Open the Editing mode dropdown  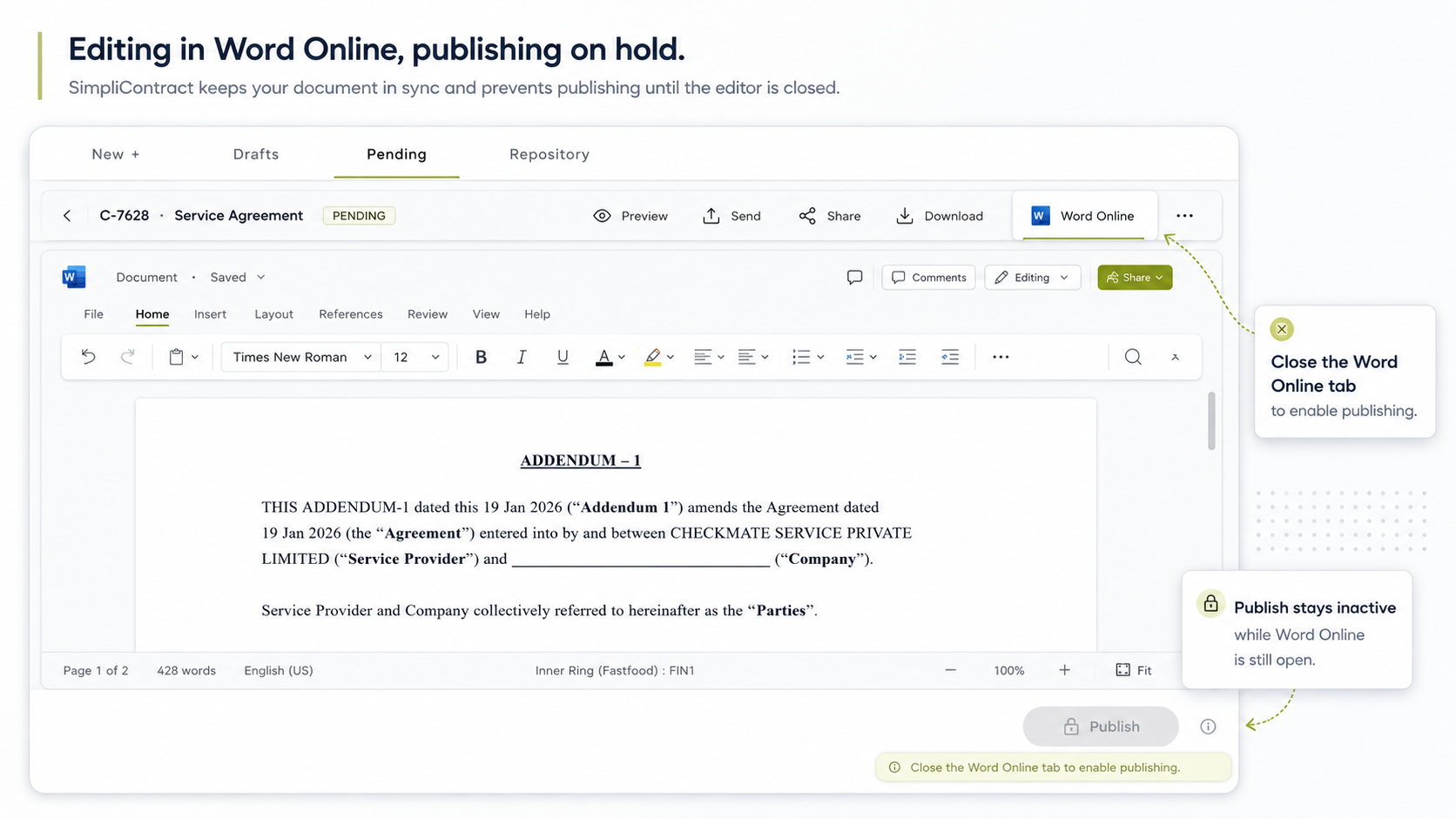tap(1032, 278)
